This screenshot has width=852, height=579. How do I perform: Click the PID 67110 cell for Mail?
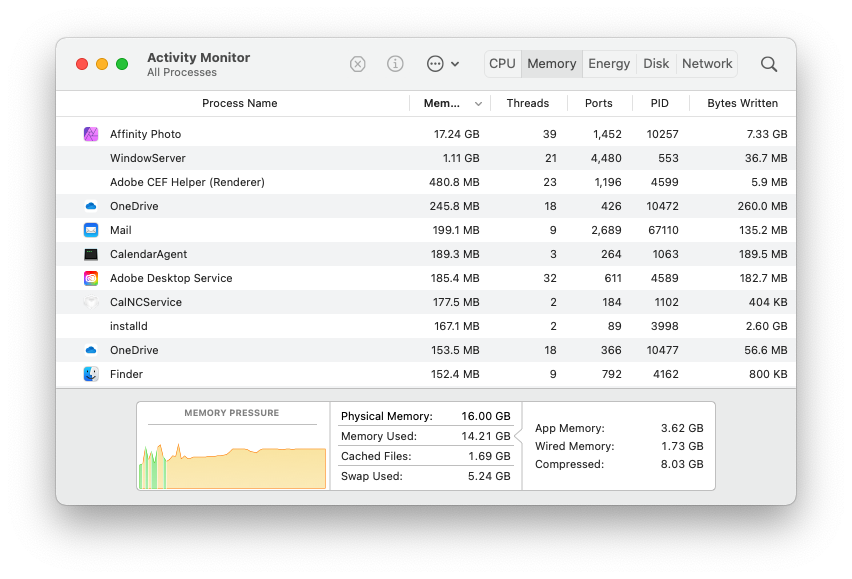click(x=663, y=230)
